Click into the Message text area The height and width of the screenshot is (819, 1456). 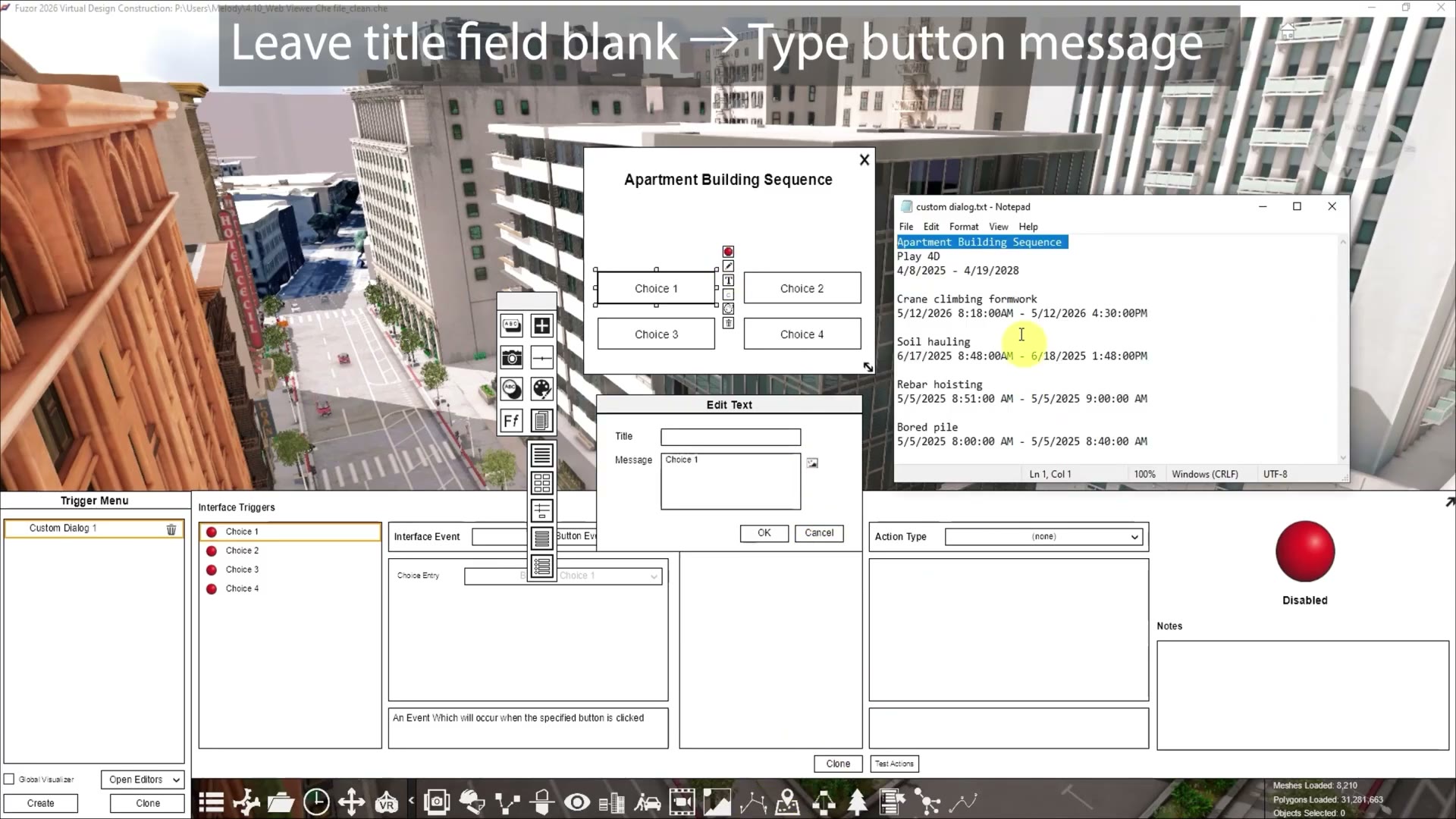point(730,482)
